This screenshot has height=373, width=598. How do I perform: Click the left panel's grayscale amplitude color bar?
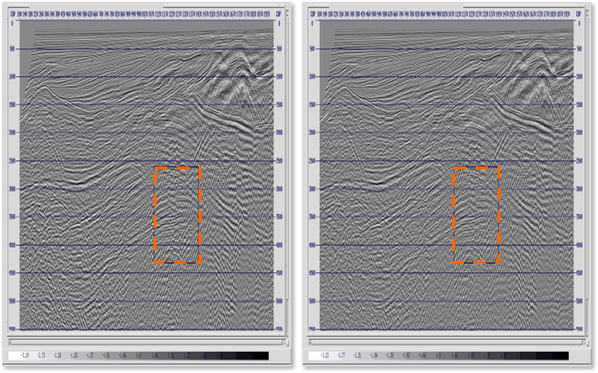138,356
